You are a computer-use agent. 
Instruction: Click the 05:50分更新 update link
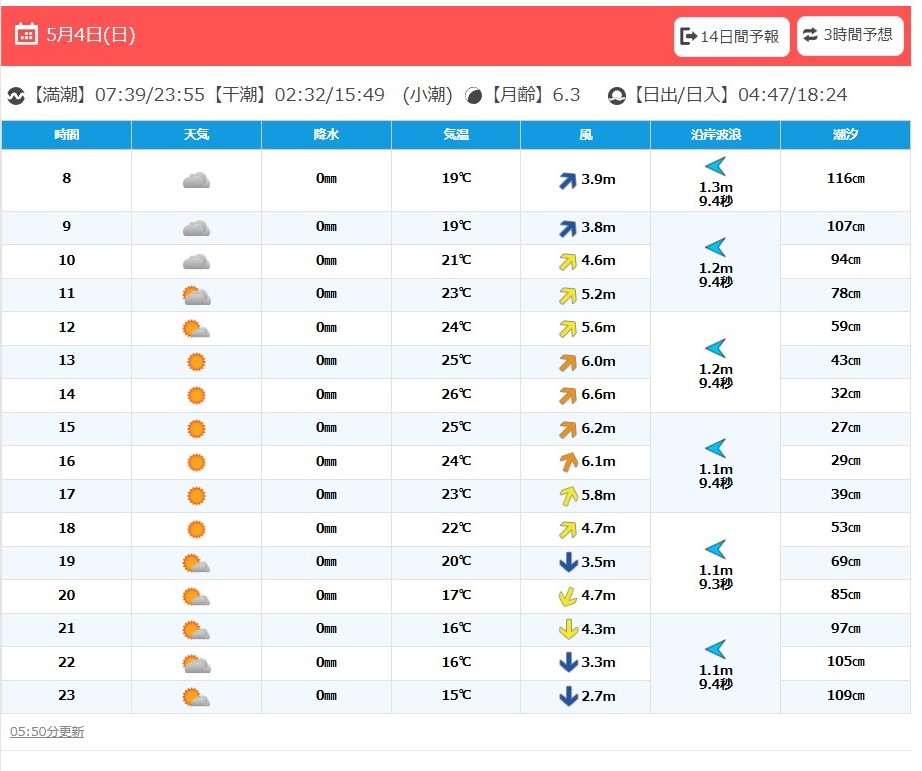(47, 732)
